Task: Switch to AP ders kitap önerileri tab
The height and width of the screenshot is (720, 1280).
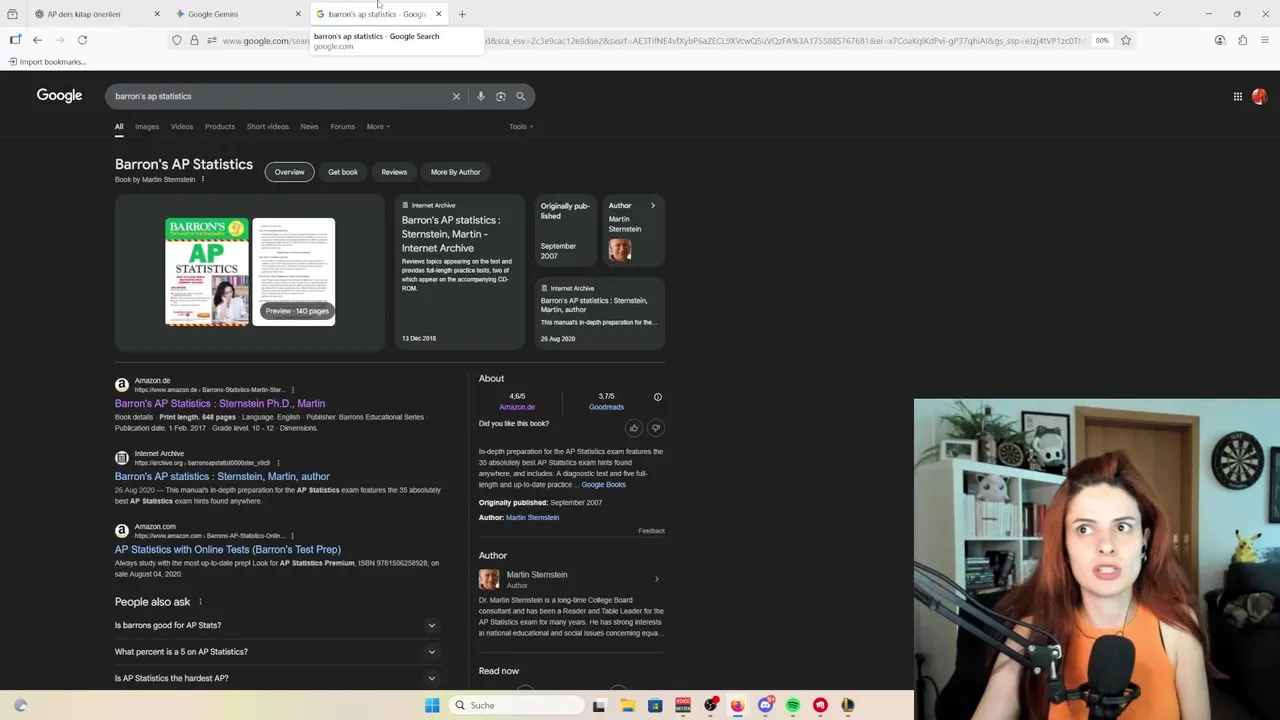Action: (95, 14)
